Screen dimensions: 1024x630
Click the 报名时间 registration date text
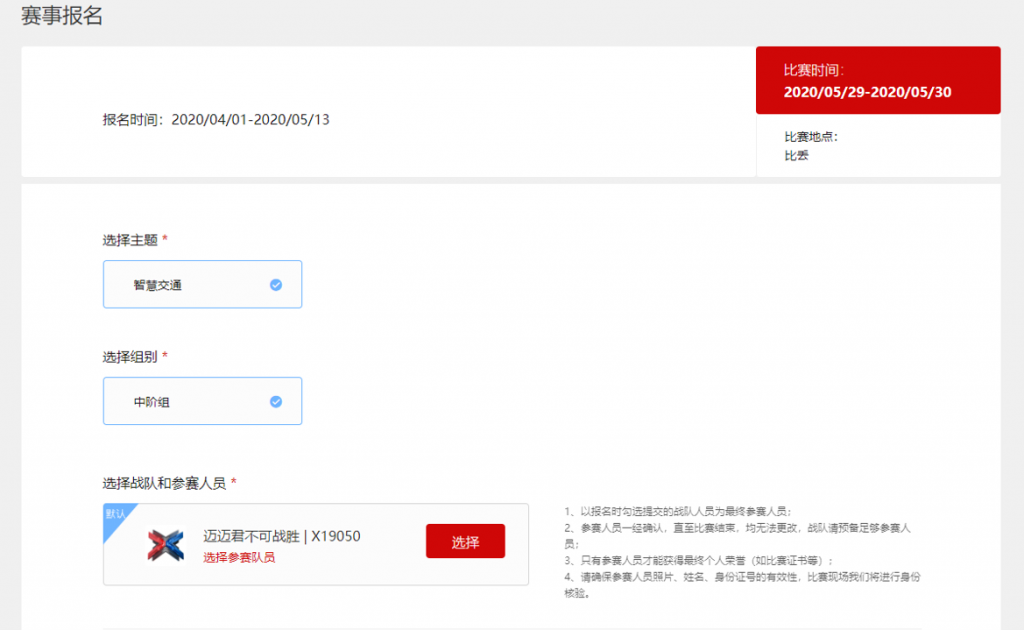point(216,120)
